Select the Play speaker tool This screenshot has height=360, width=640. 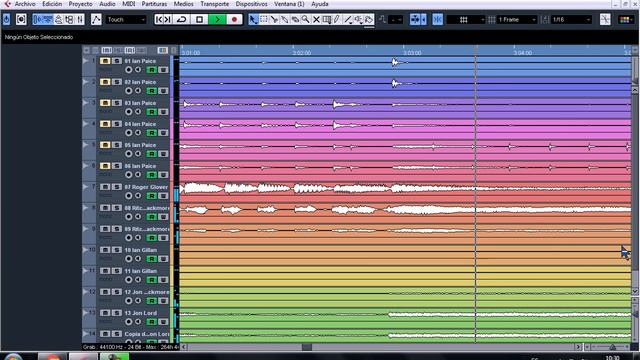(358, 19)
